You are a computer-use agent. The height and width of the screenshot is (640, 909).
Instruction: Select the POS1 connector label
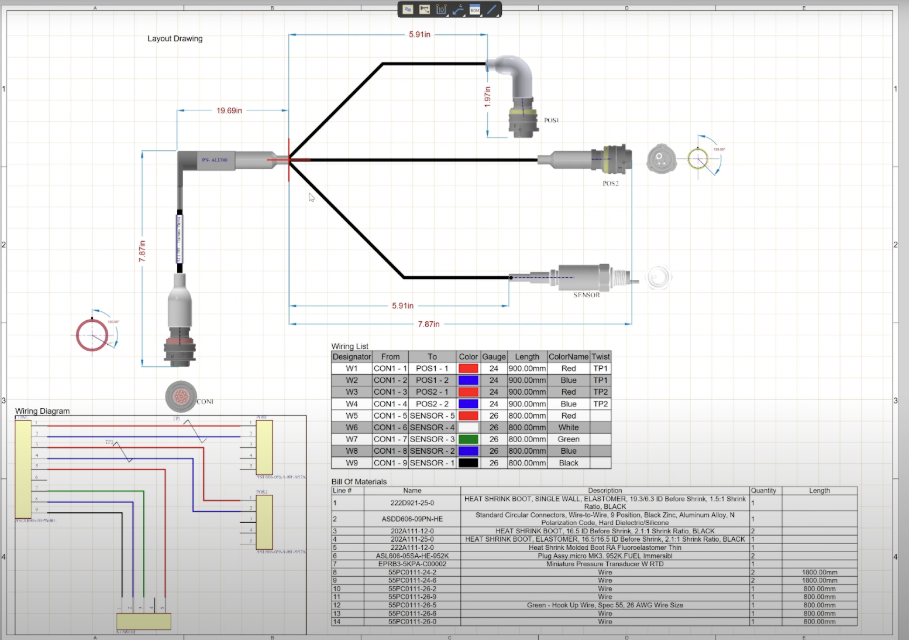click(x=551, y=120)
